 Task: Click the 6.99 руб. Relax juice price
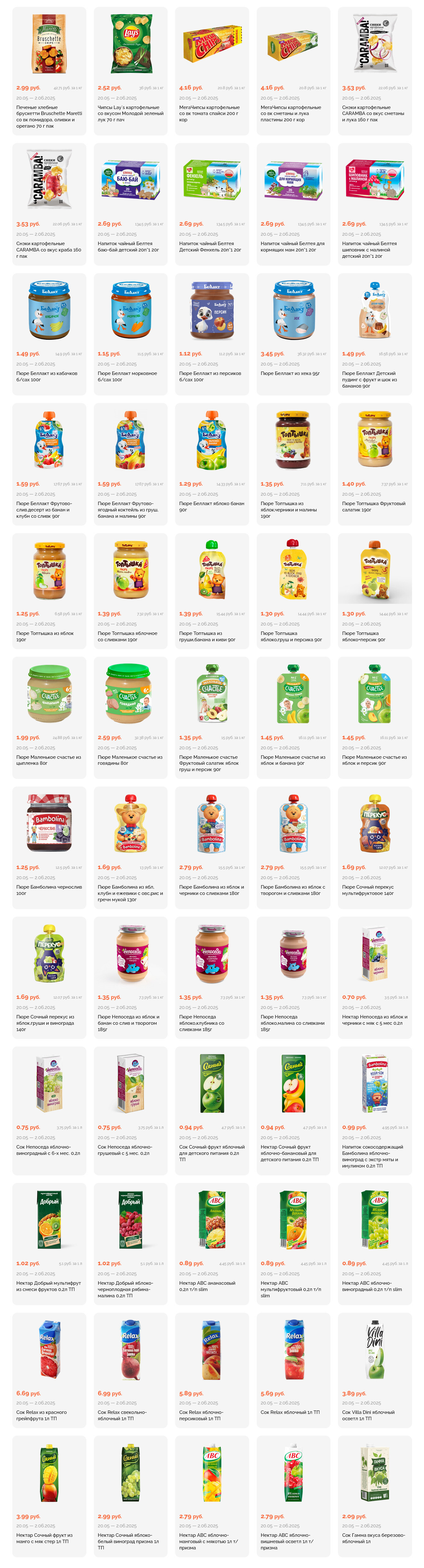[110, 1393]
